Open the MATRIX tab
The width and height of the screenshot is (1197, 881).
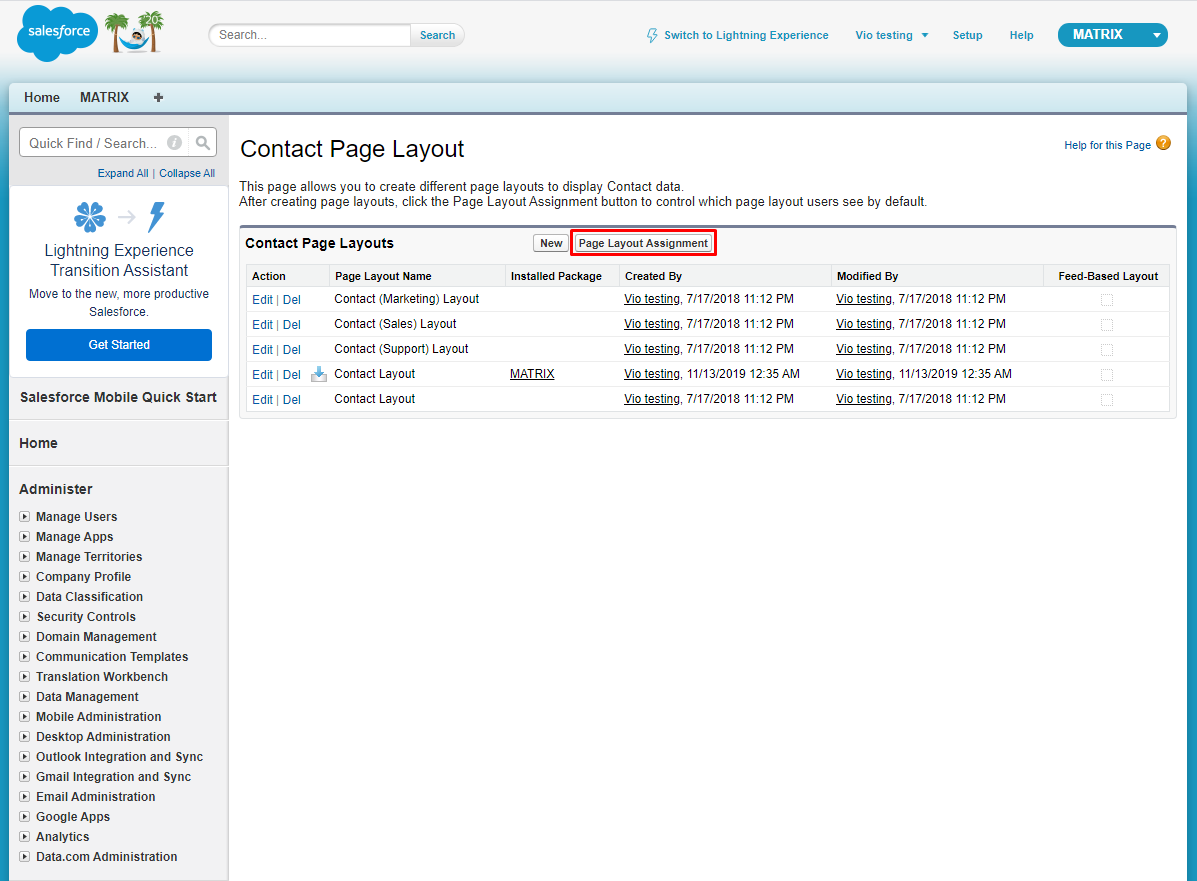105,97
